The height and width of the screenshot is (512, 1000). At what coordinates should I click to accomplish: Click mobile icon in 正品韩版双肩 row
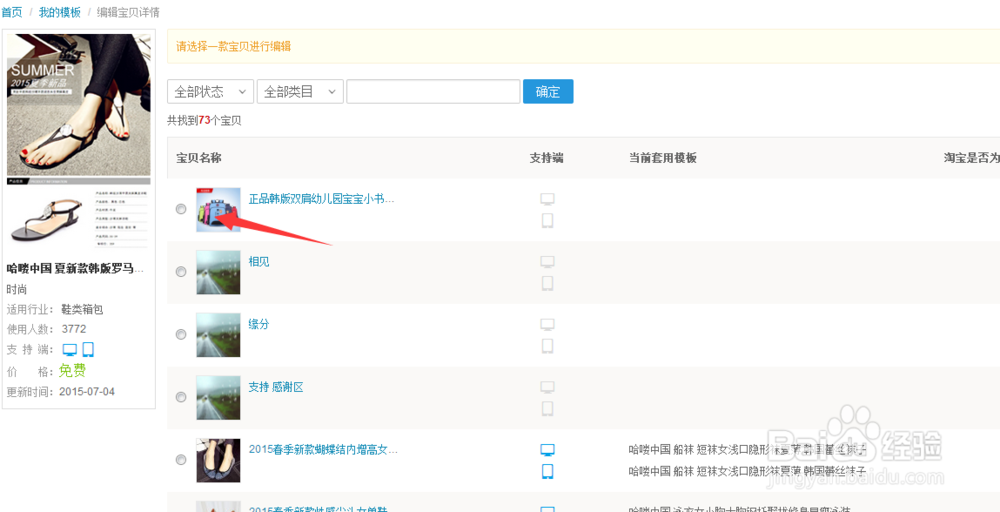pyautogui.click(x=547, y=221)
